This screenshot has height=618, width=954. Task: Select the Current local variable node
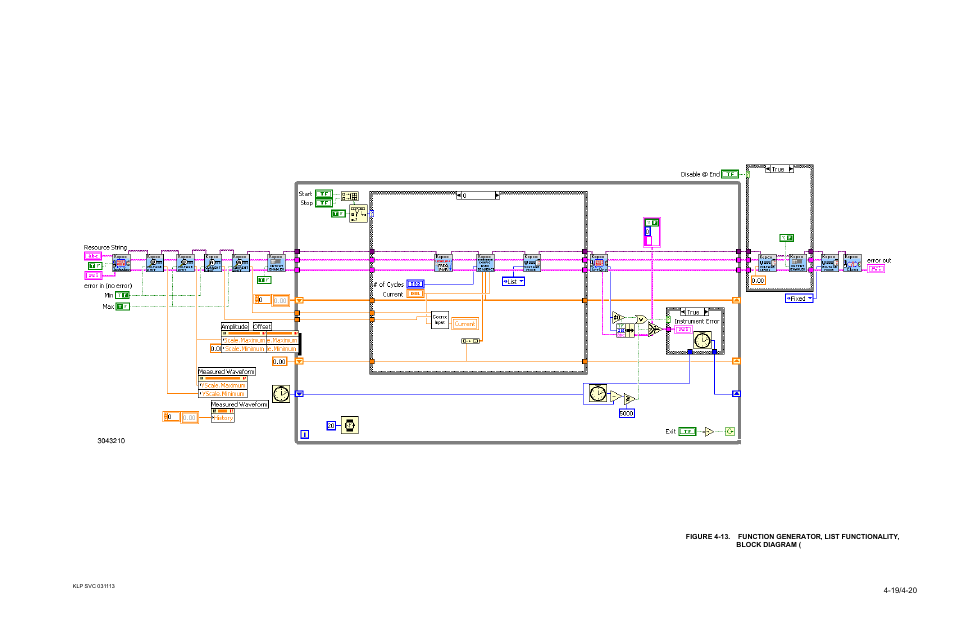click(x=464, y=324)
